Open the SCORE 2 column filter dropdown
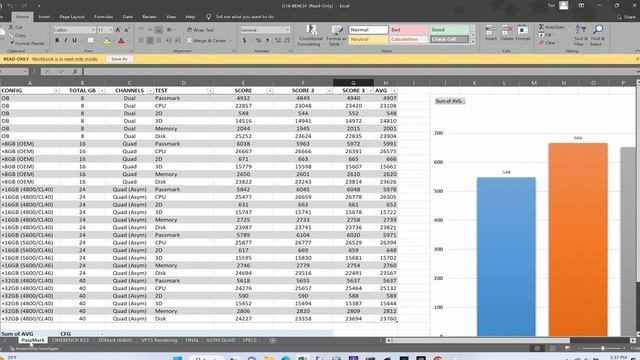 [x=329, y=91]
